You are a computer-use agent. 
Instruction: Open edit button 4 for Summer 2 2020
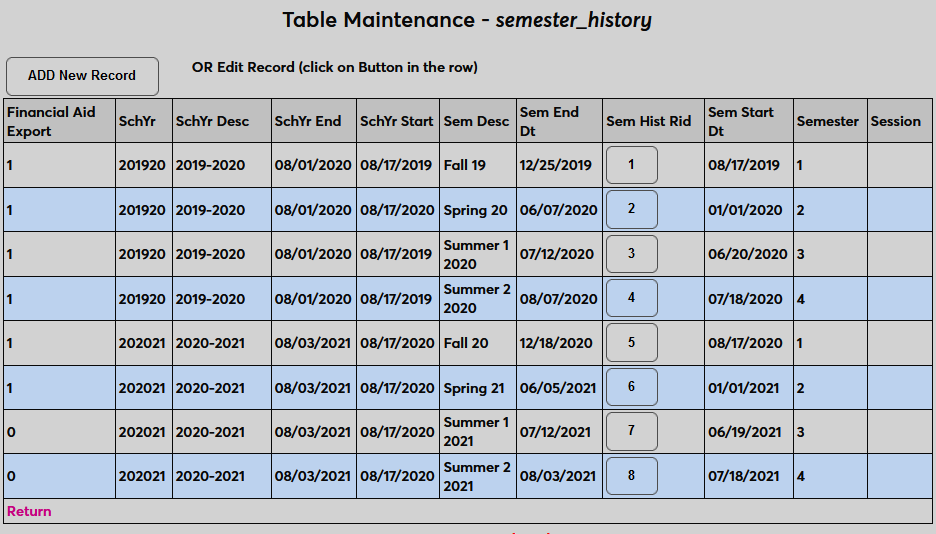click(x=631, y=298)
